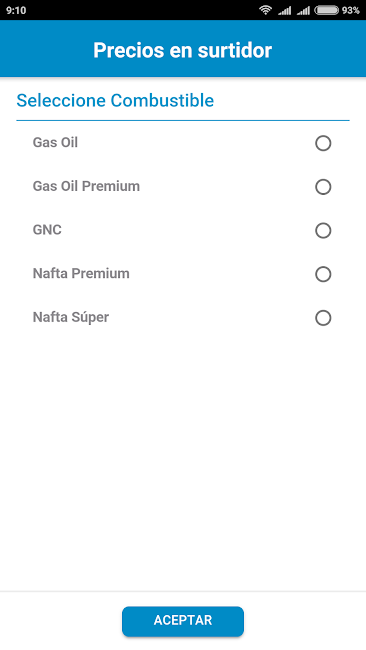
Task: Mark the Nafta Premium radio circle
Action: (x=323, y=274)
